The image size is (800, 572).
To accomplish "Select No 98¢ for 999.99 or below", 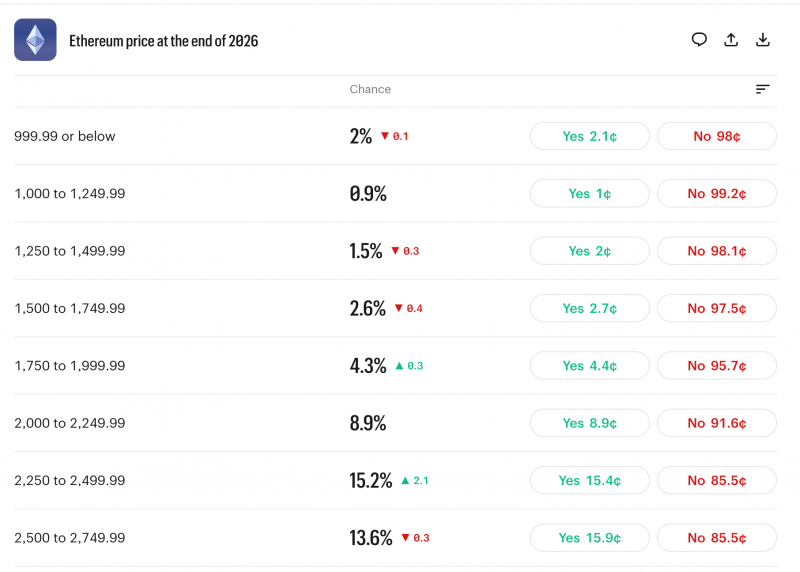I will click(717, 136).
